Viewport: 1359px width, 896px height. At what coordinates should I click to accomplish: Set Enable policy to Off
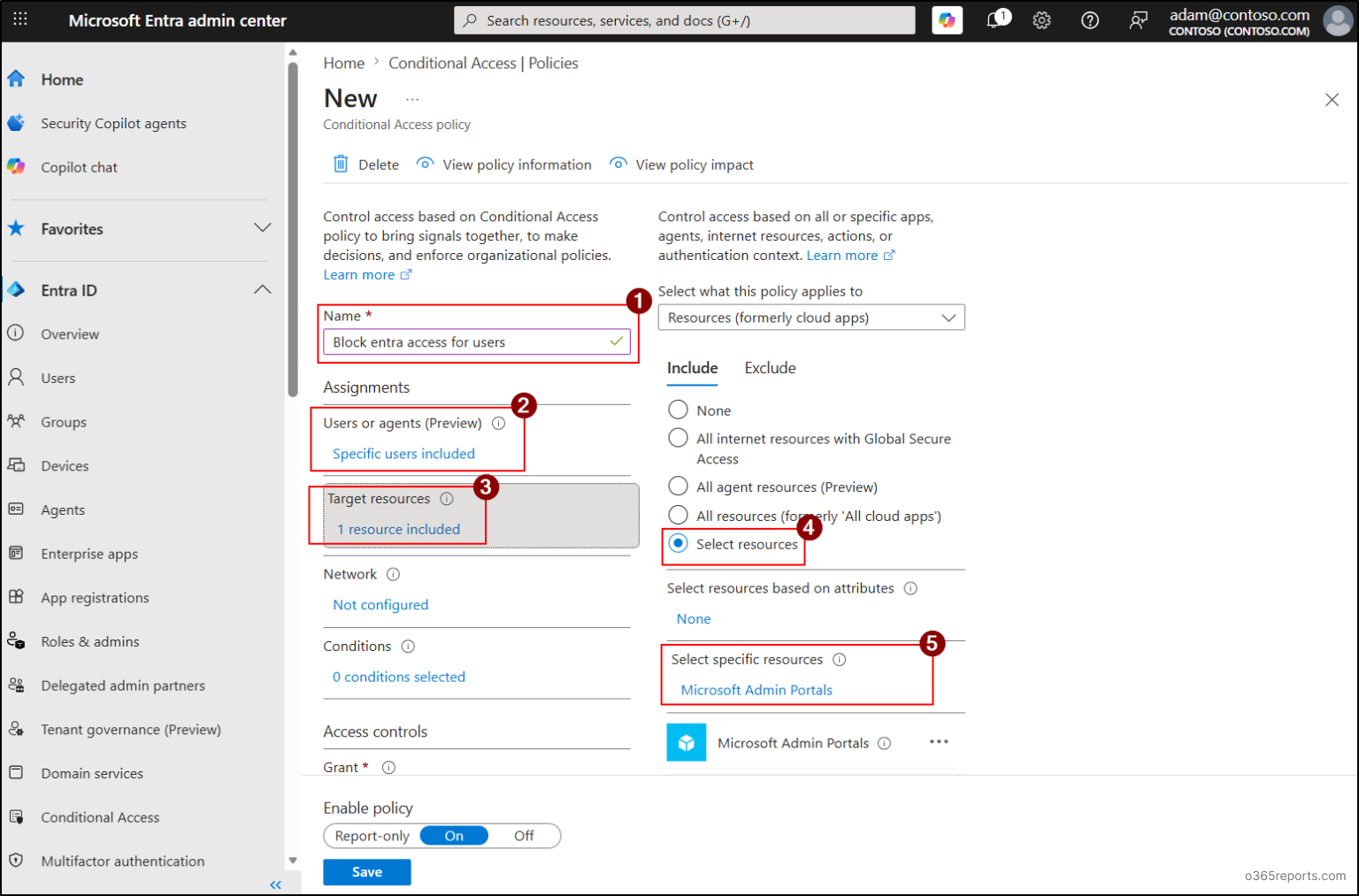(x=524, y=836)
